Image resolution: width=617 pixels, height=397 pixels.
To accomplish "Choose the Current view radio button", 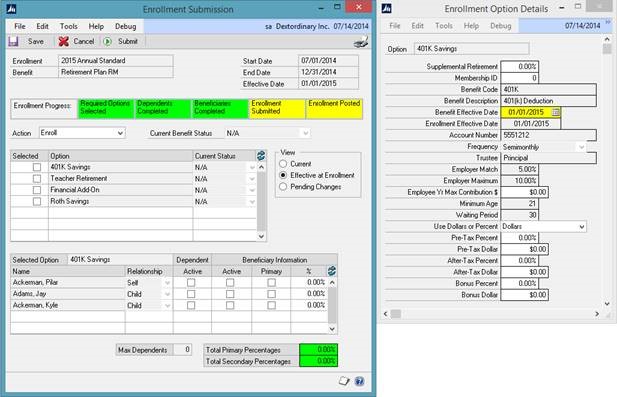I will [283, 163].
